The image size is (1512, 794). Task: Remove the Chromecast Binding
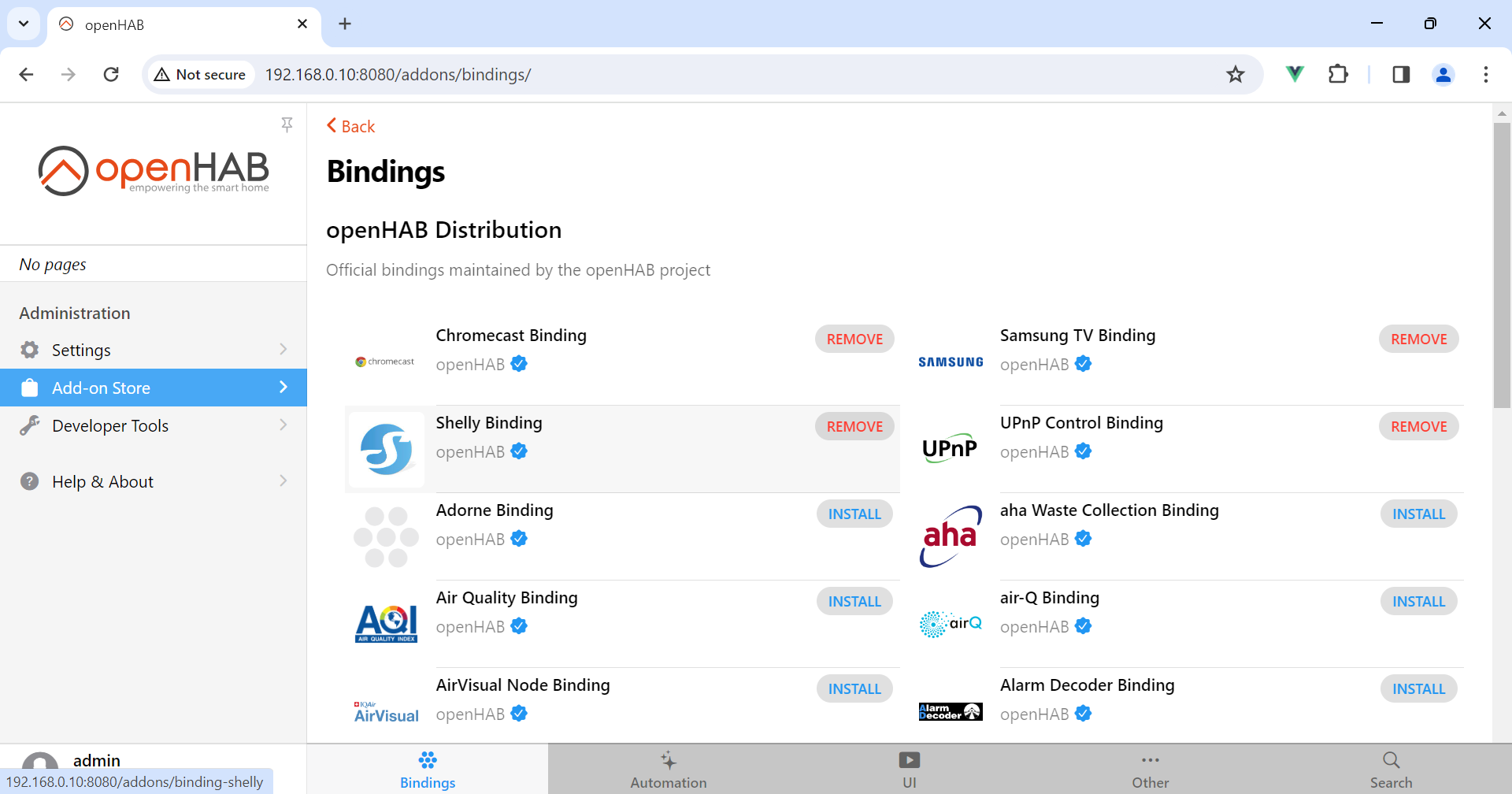point(854,339)
